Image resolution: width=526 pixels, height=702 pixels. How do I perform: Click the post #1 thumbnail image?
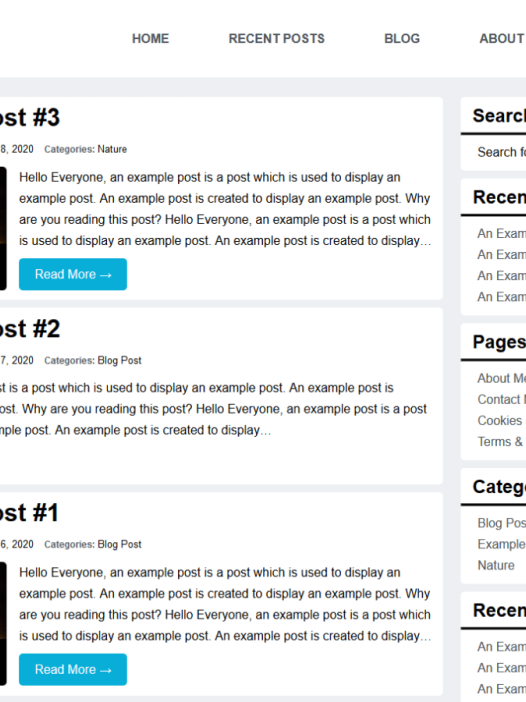coord(3,624)
